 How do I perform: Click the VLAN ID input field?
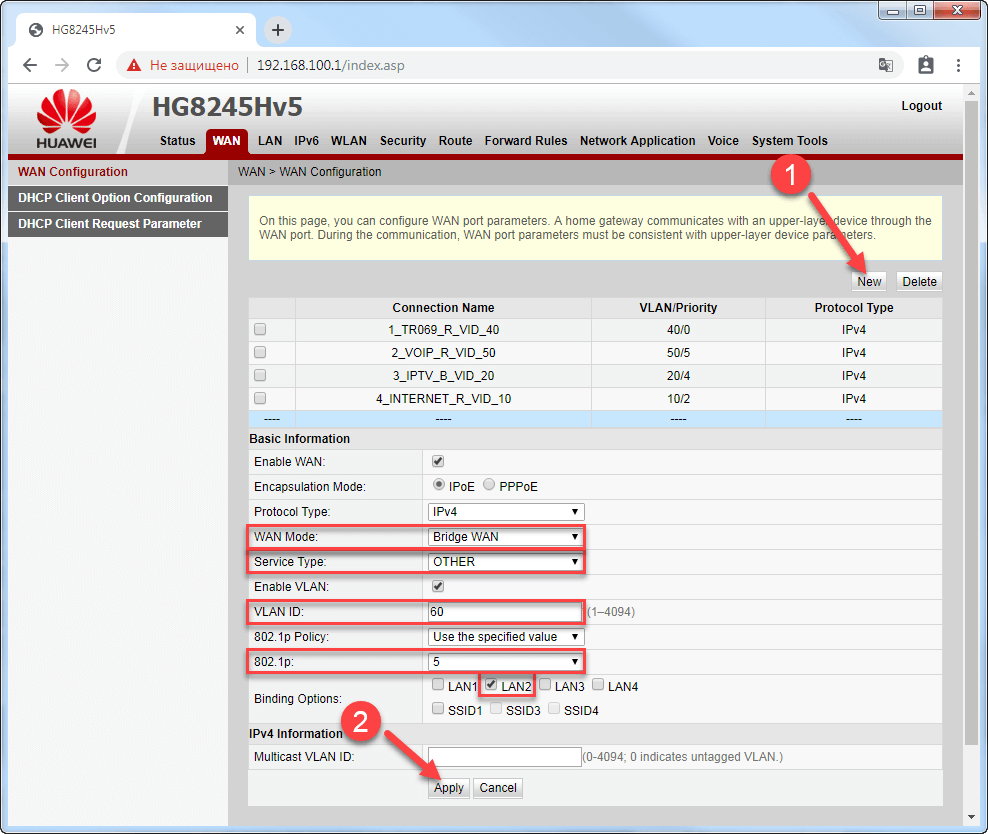tap(505, 612)
